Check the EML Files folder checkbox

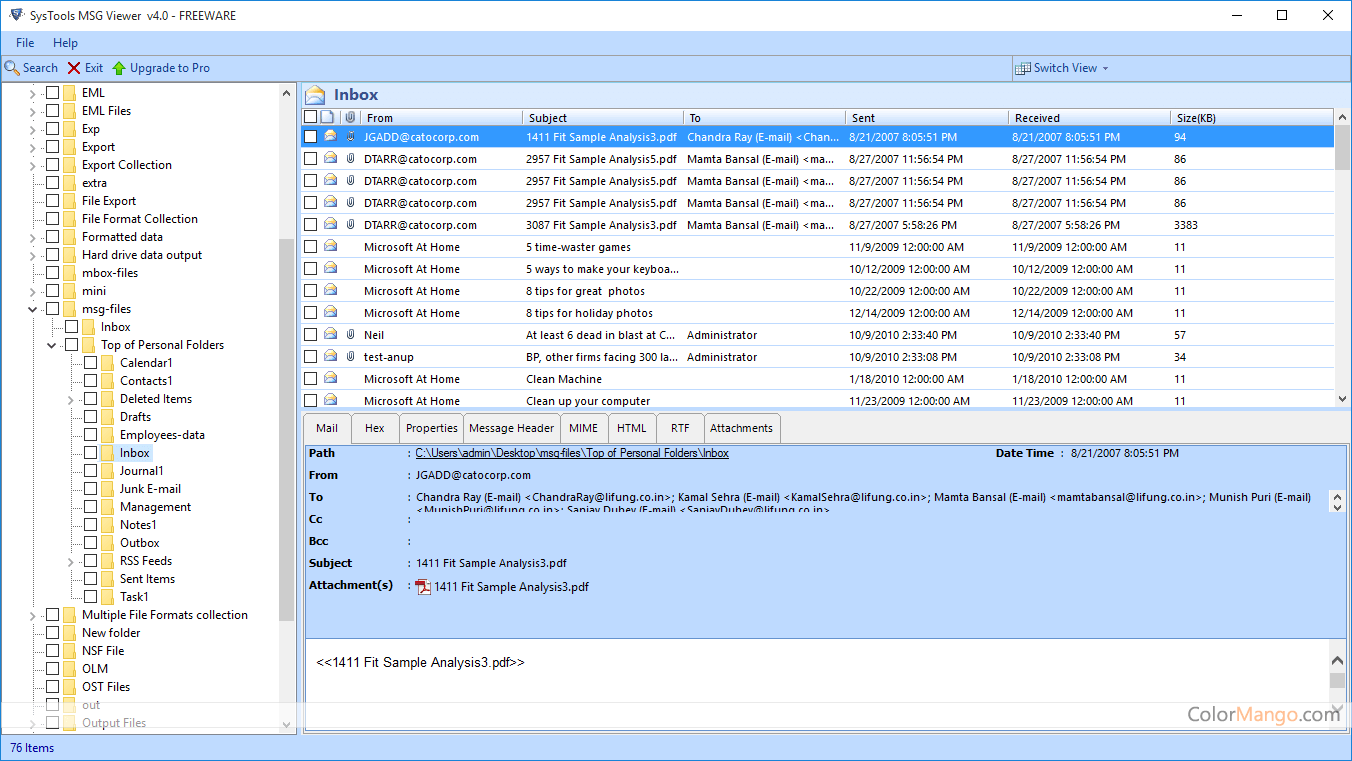point(52,111)
